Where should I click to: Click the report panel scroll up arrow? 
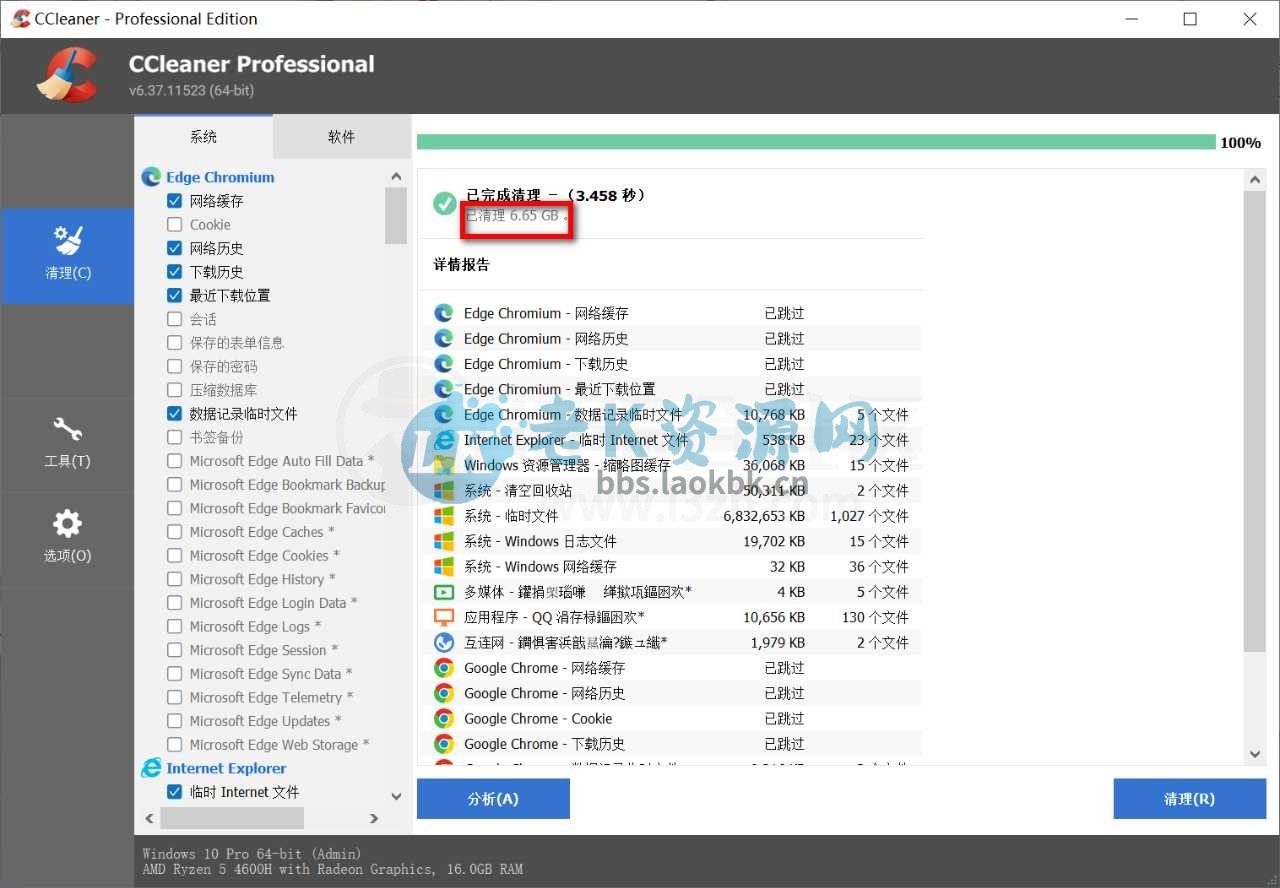tap(1255, 180)
